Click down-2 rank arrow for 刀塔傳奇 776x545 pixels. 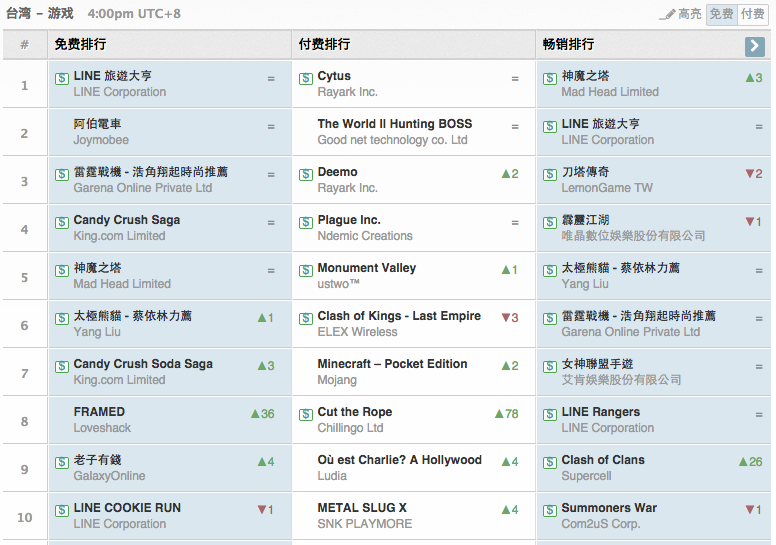click(754, 174)
